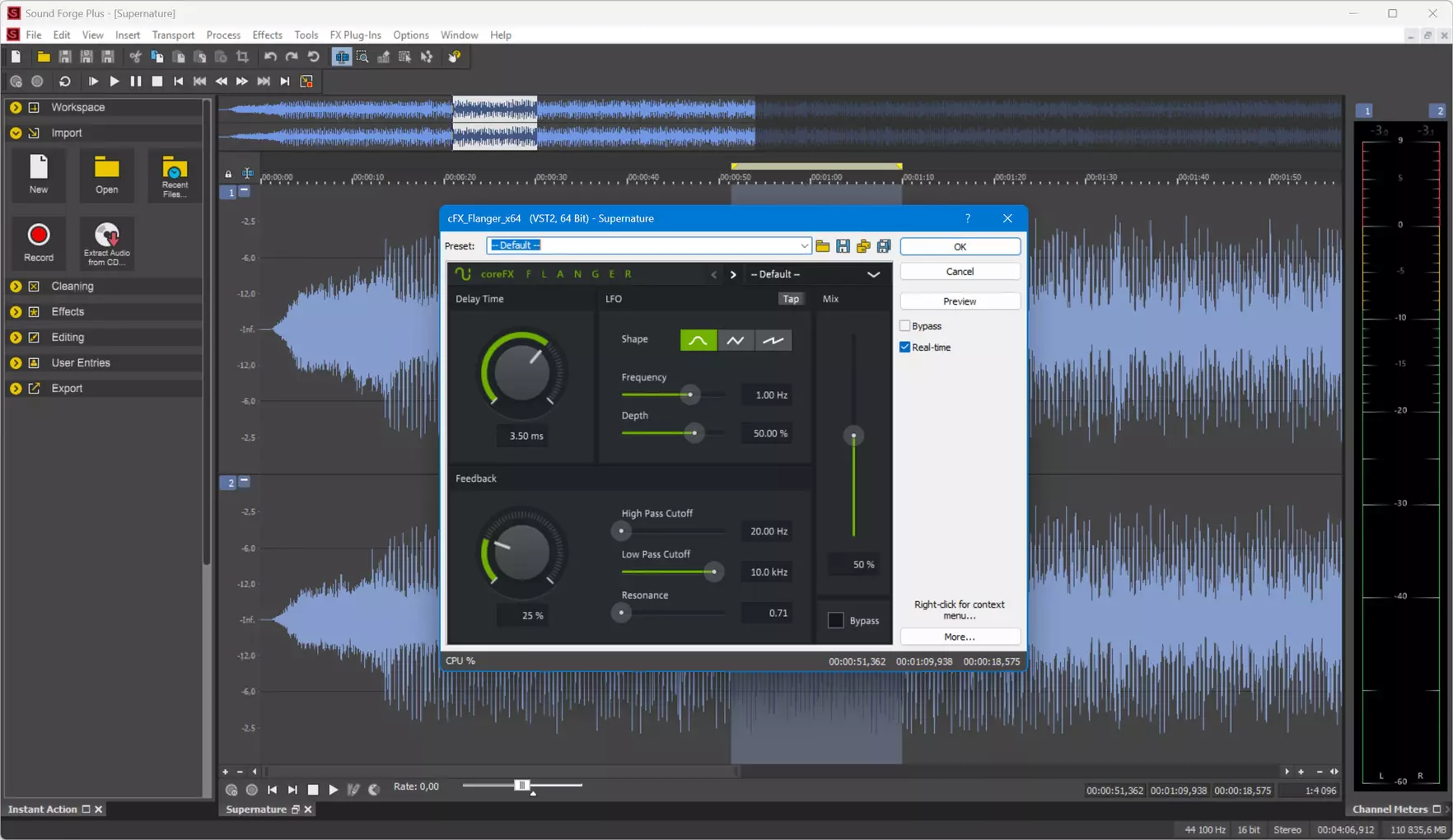Screen dimensions: 1453x840
Task: Click the Undo arrow in toolbar
Action: [270, 57]
